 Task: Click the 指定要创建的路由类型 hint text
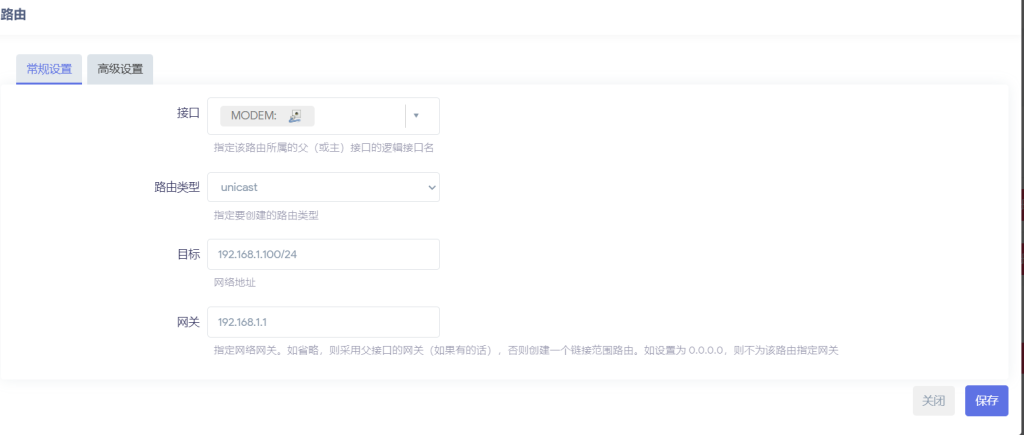266,215
